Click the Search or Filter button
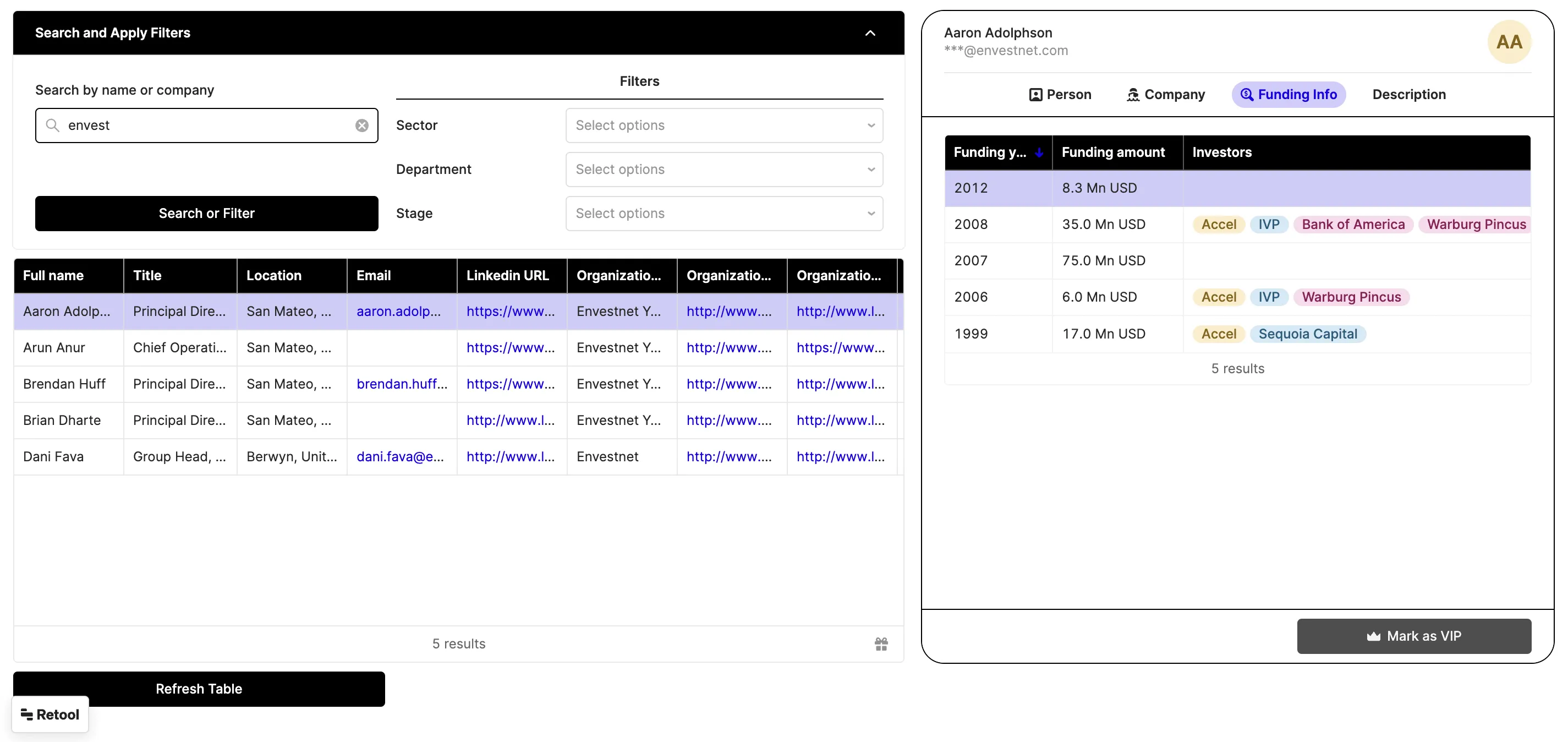Image resolution: width=1568 pixels, height=742 pixels. 206,213
